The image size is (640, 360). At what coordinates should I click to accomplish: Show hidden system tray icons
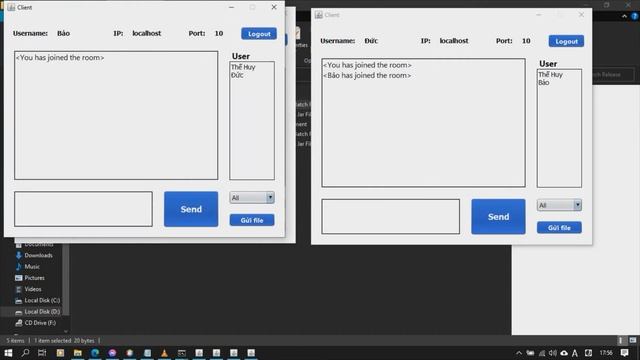(x=519, y=353)
